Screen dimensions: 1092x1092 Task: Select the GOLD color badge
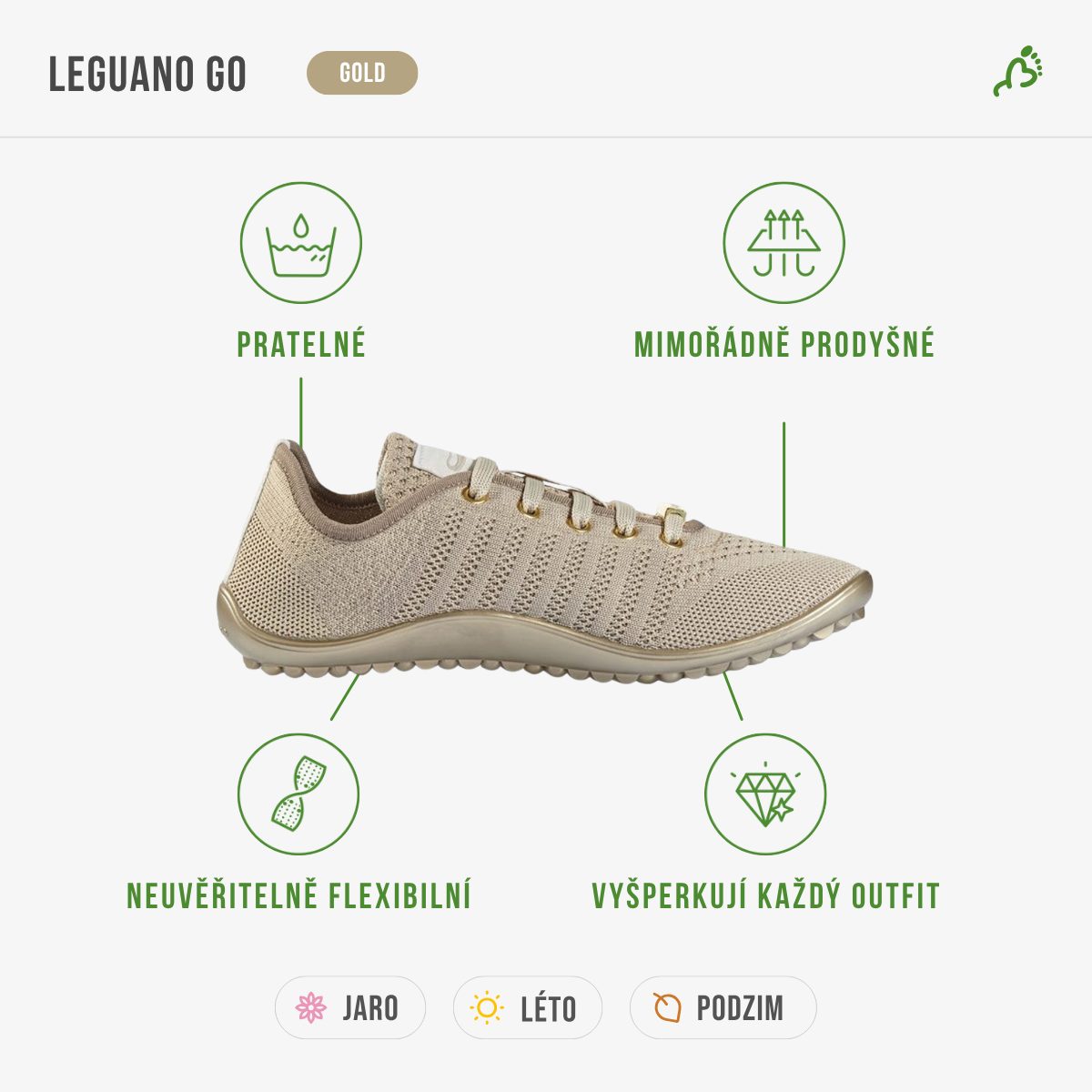click(x=362, y=73)
